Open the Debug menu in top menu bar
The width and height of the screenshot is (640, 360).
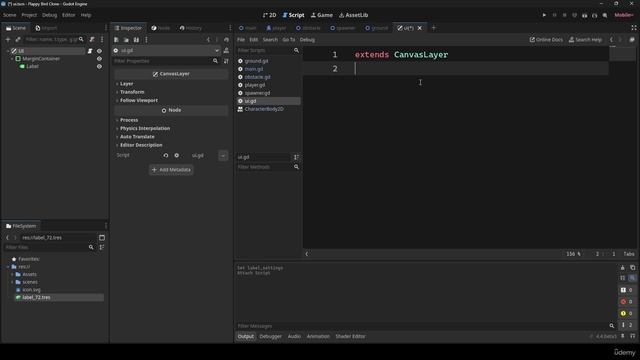[49, 15]
